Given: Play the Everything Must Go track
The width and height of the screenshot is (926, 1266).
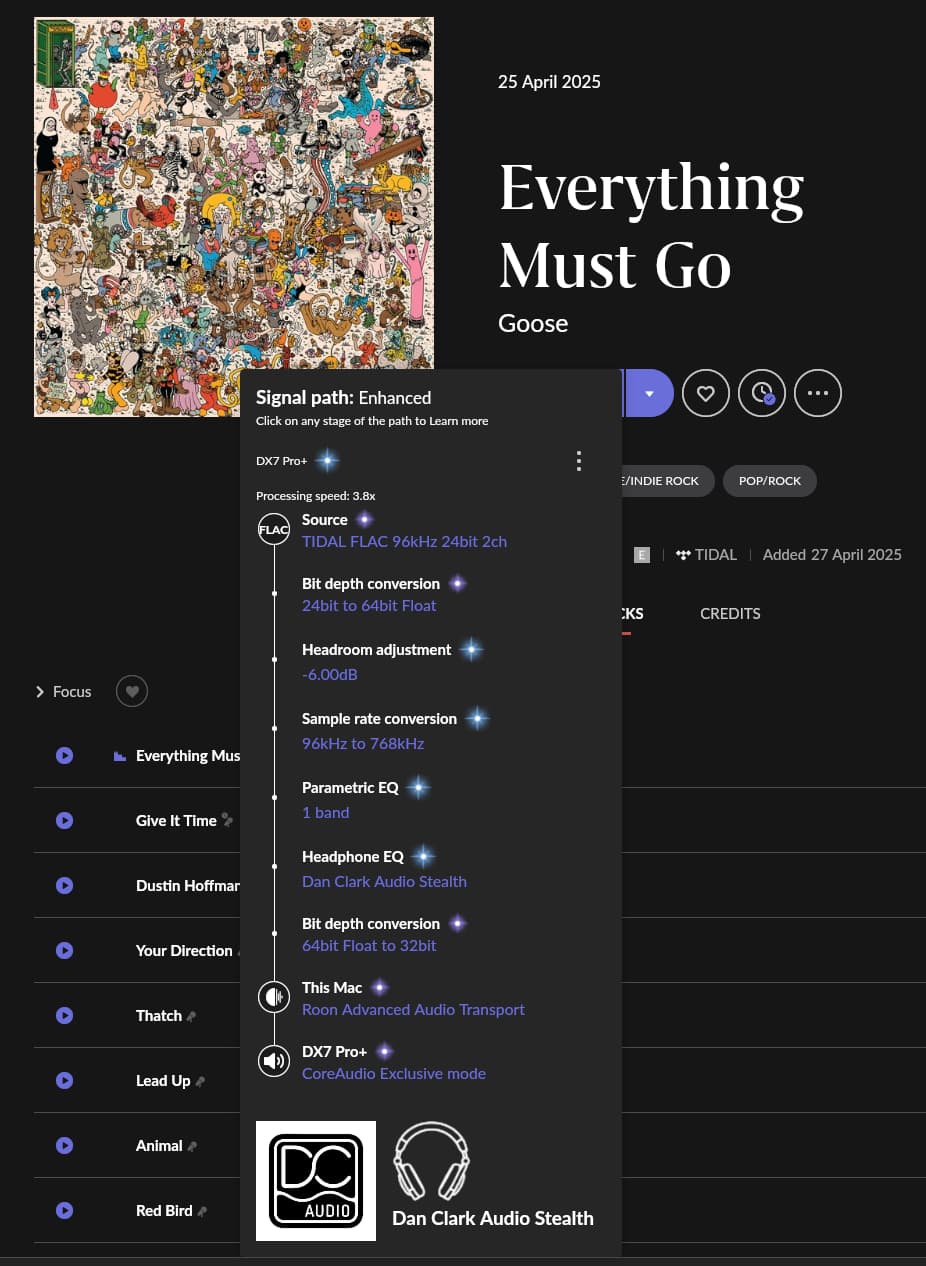Looking at the screenshot, I should 65,756.
